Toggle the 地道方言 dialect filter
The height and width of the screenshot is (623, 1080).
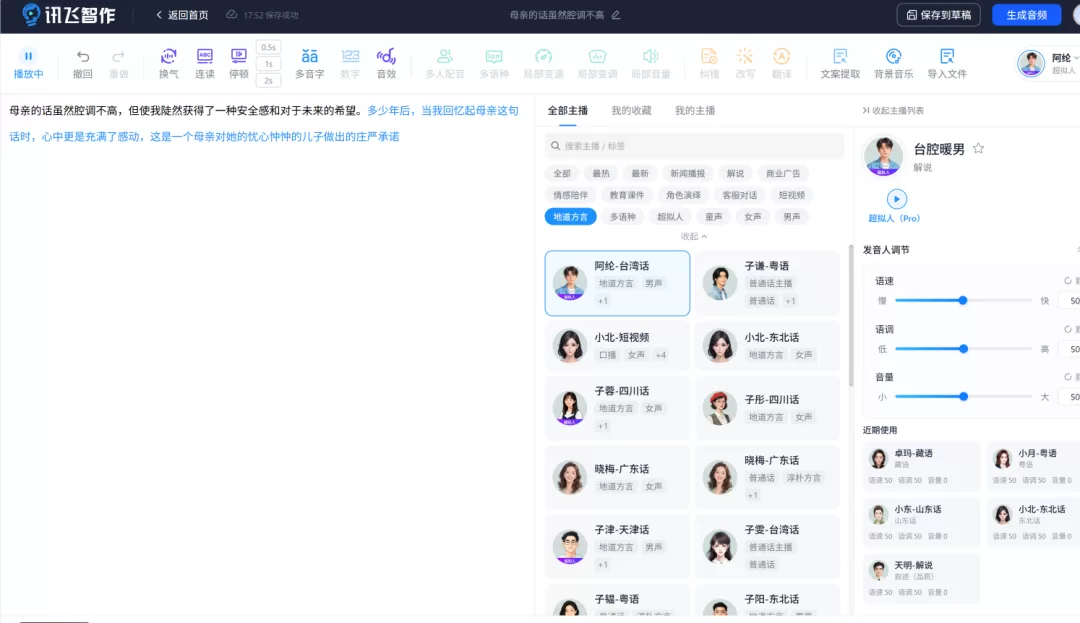pyautogui.click(x=570, y=217)
